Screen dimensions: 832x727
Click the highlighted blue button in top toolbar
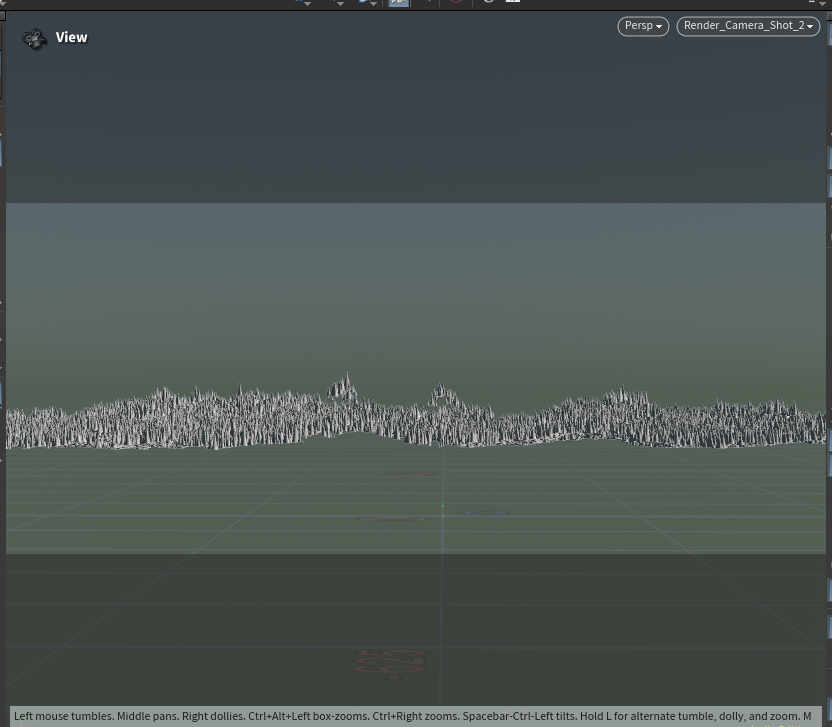(x=398, y=3)
